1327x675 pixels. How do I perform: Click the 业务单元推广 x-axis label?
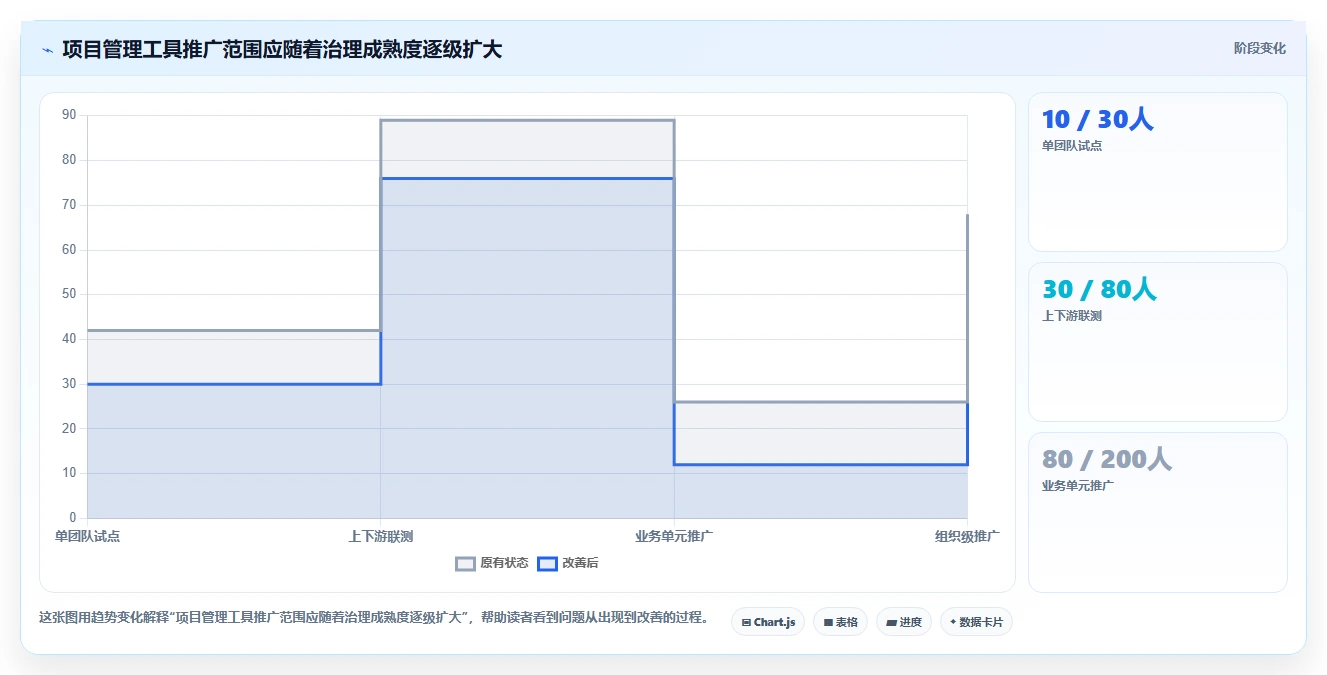(674, 536)
